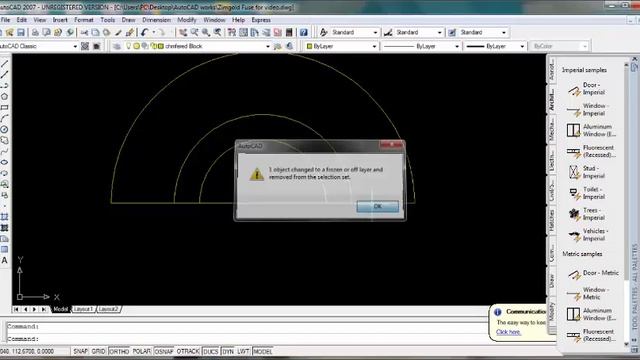This screenshot has height=360, width=640.
Task: Click OK in the AutoCAD warning dialog
Action: point(378,206)
